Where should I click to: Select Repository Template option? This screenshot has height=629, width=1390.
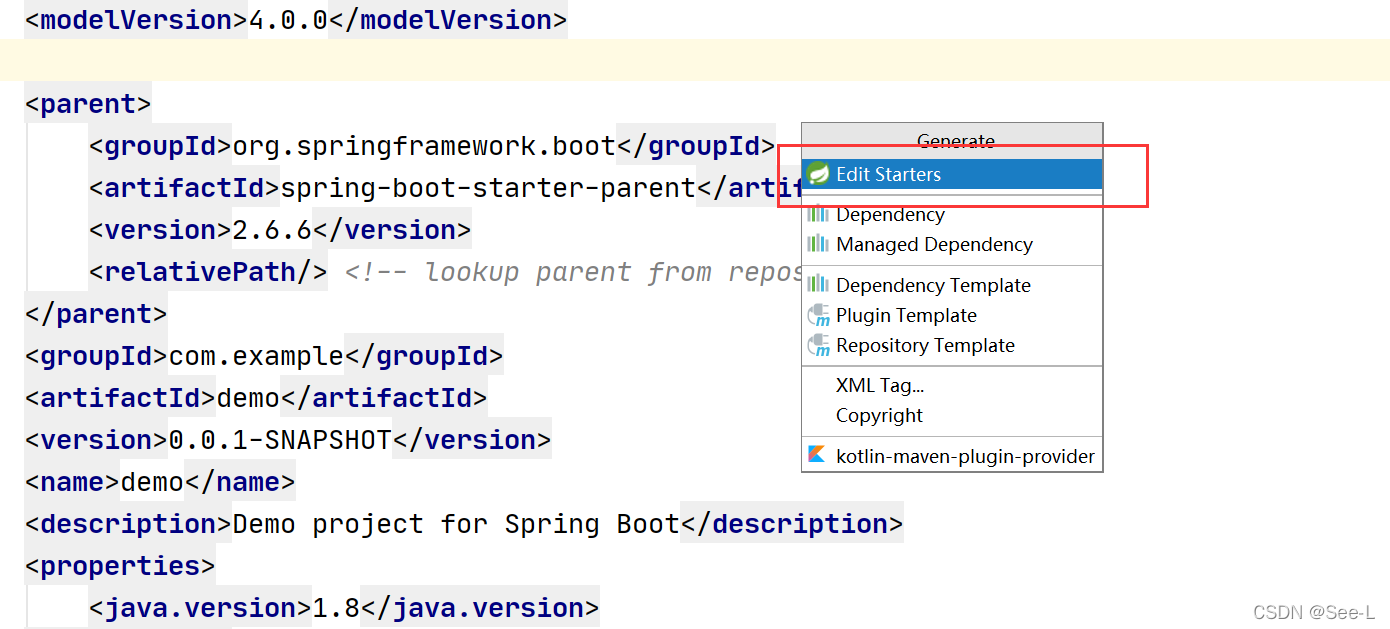(x=952, y=345)
